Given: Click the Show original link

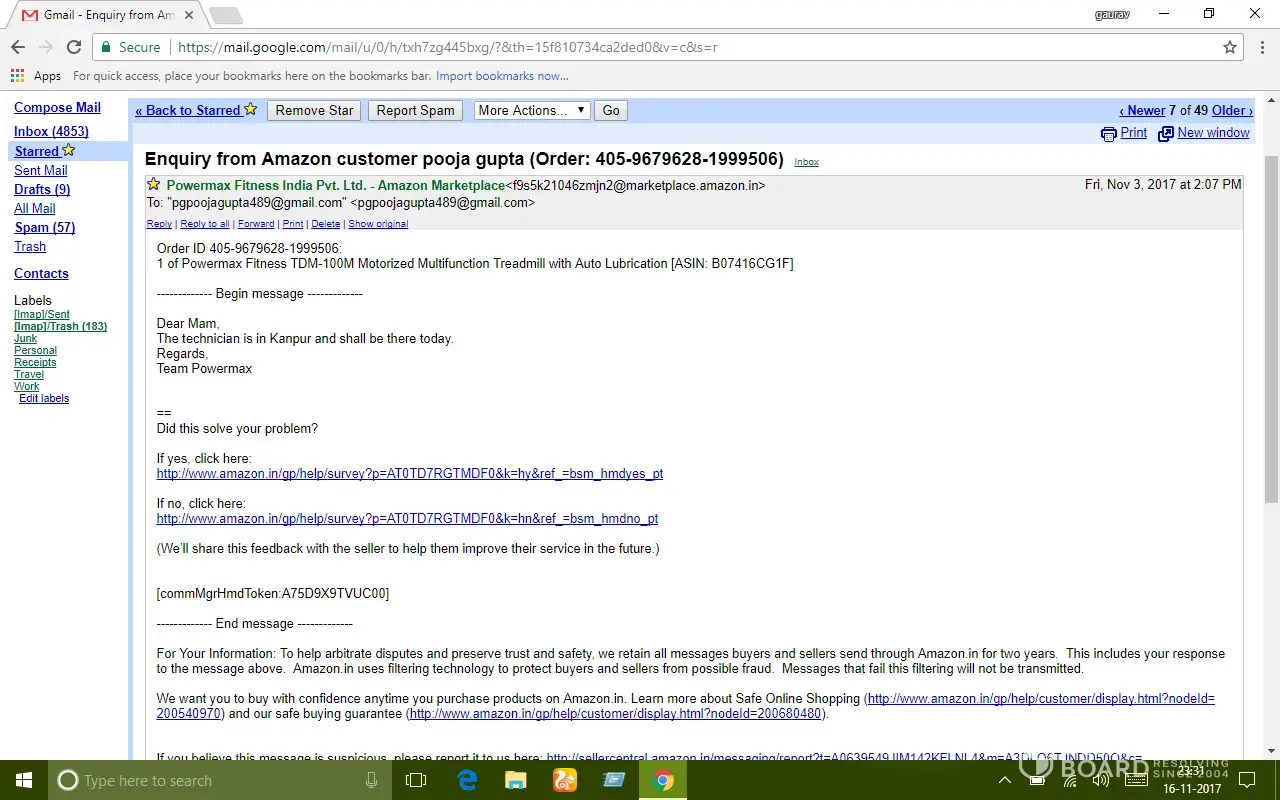Looking at the screenshot, I should [378, 224].
